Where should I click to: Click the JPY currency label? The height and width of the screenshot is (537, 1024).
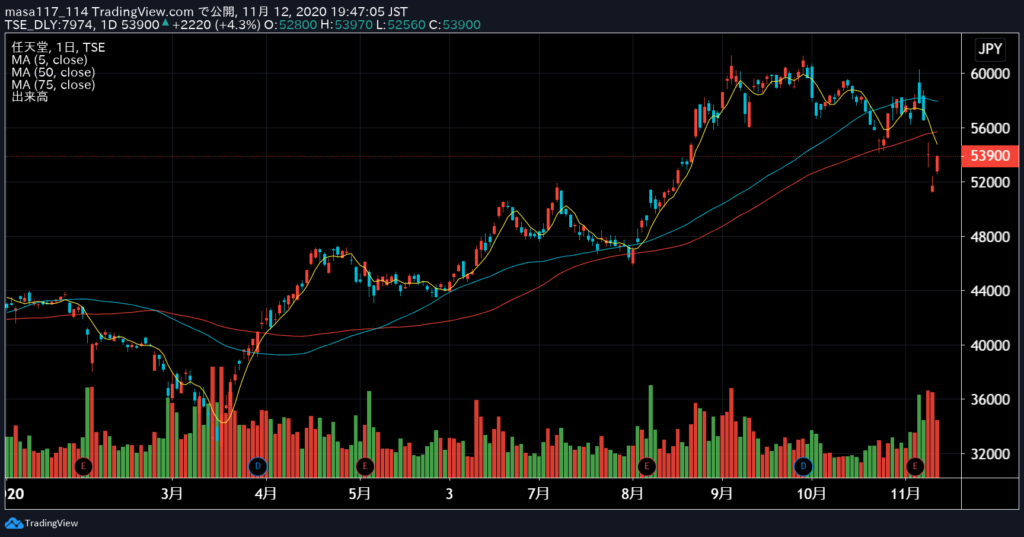[x=990, y=49]
